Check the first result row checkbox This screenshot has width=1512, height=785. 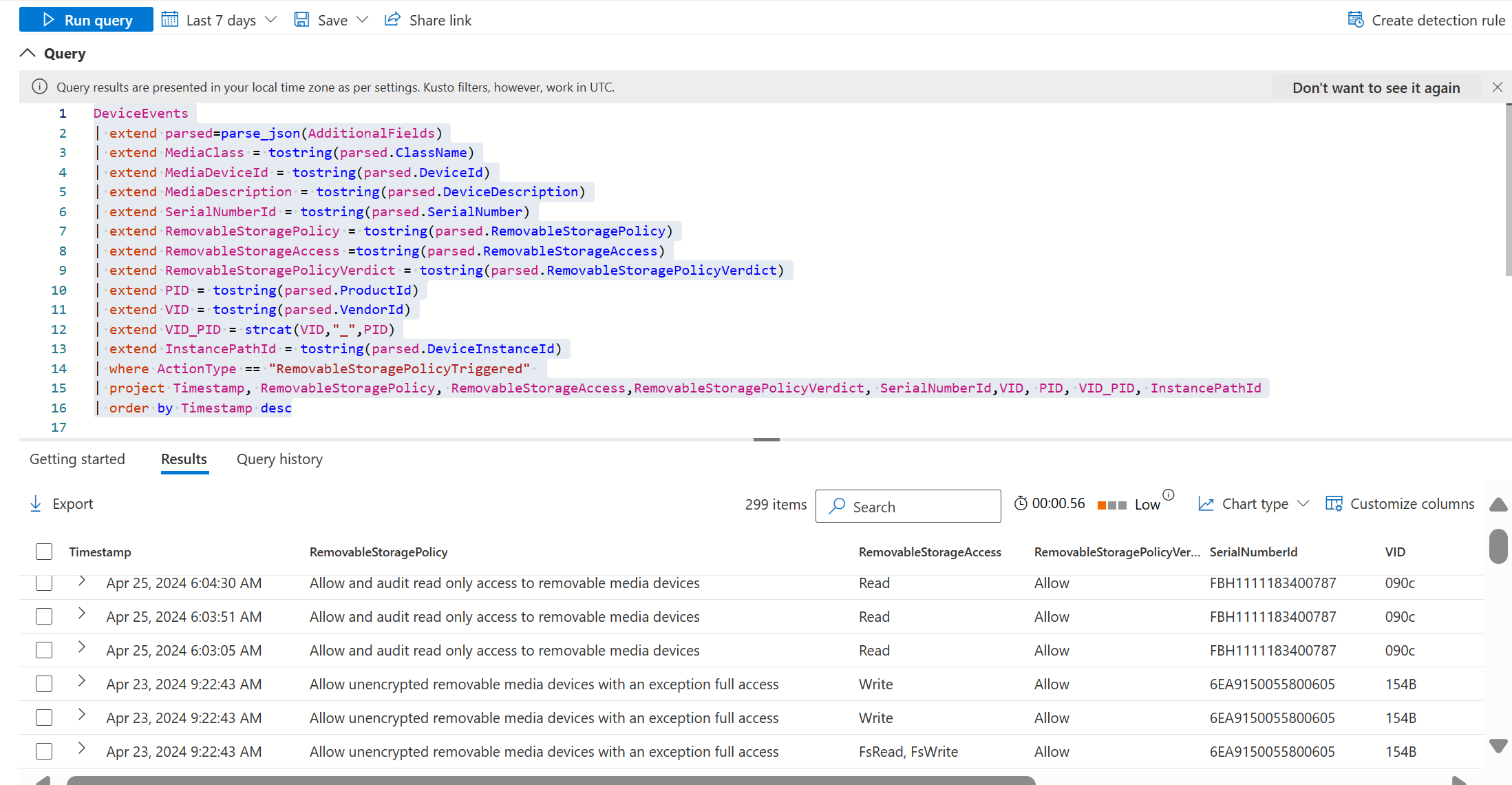[x=43, y=582]
